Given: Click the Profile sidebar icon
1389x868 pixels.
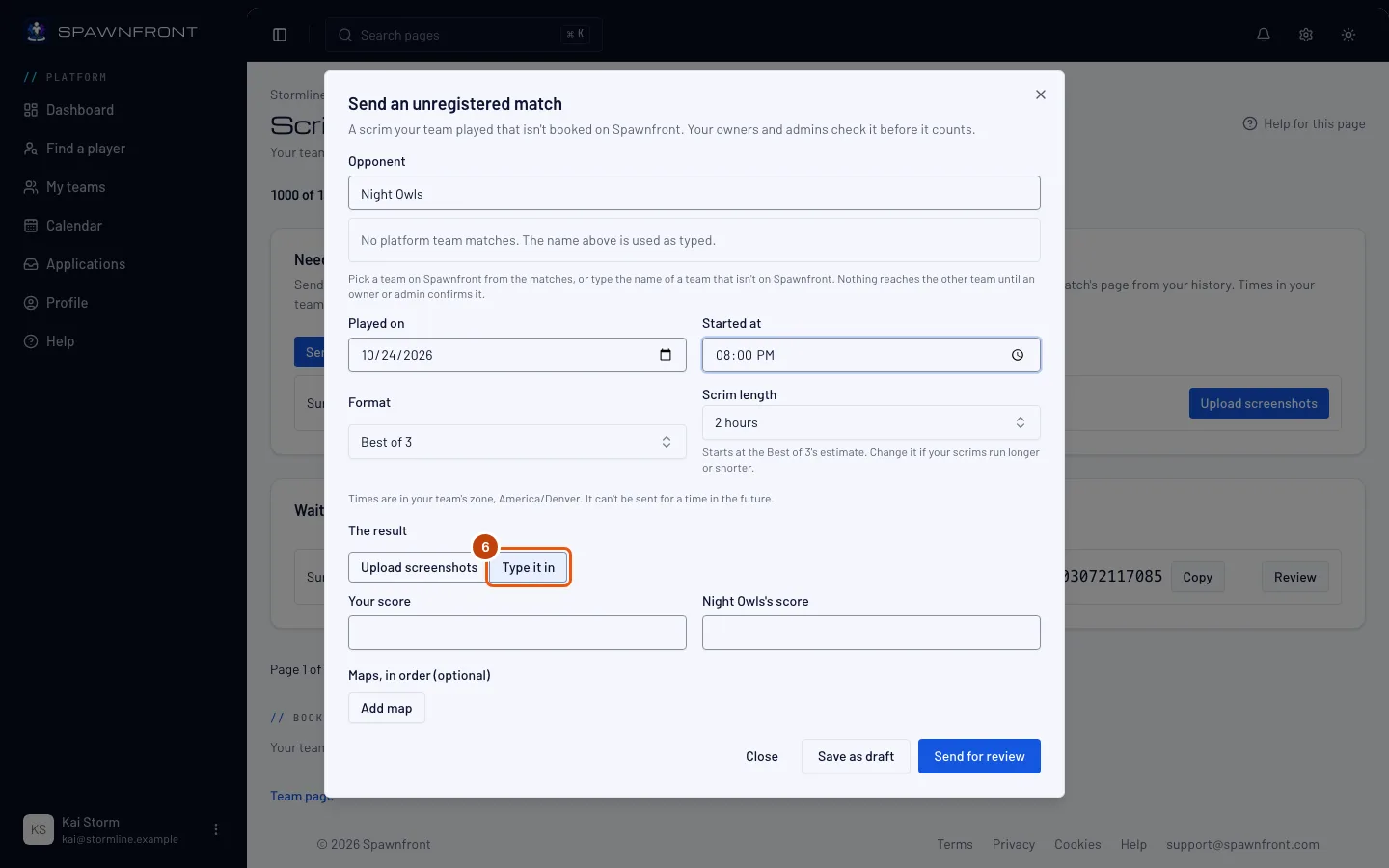Looking at the screenshot, I should point(31,303).
